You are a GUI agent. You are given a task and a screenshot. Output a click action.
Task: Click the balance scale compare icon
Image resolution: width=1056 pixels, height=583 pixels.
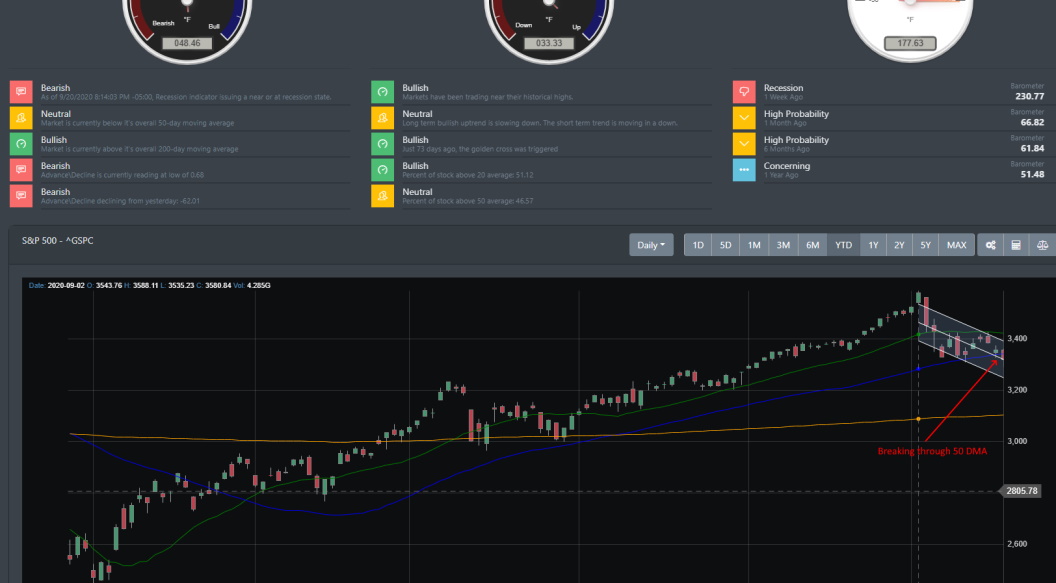pos(1042,245)
